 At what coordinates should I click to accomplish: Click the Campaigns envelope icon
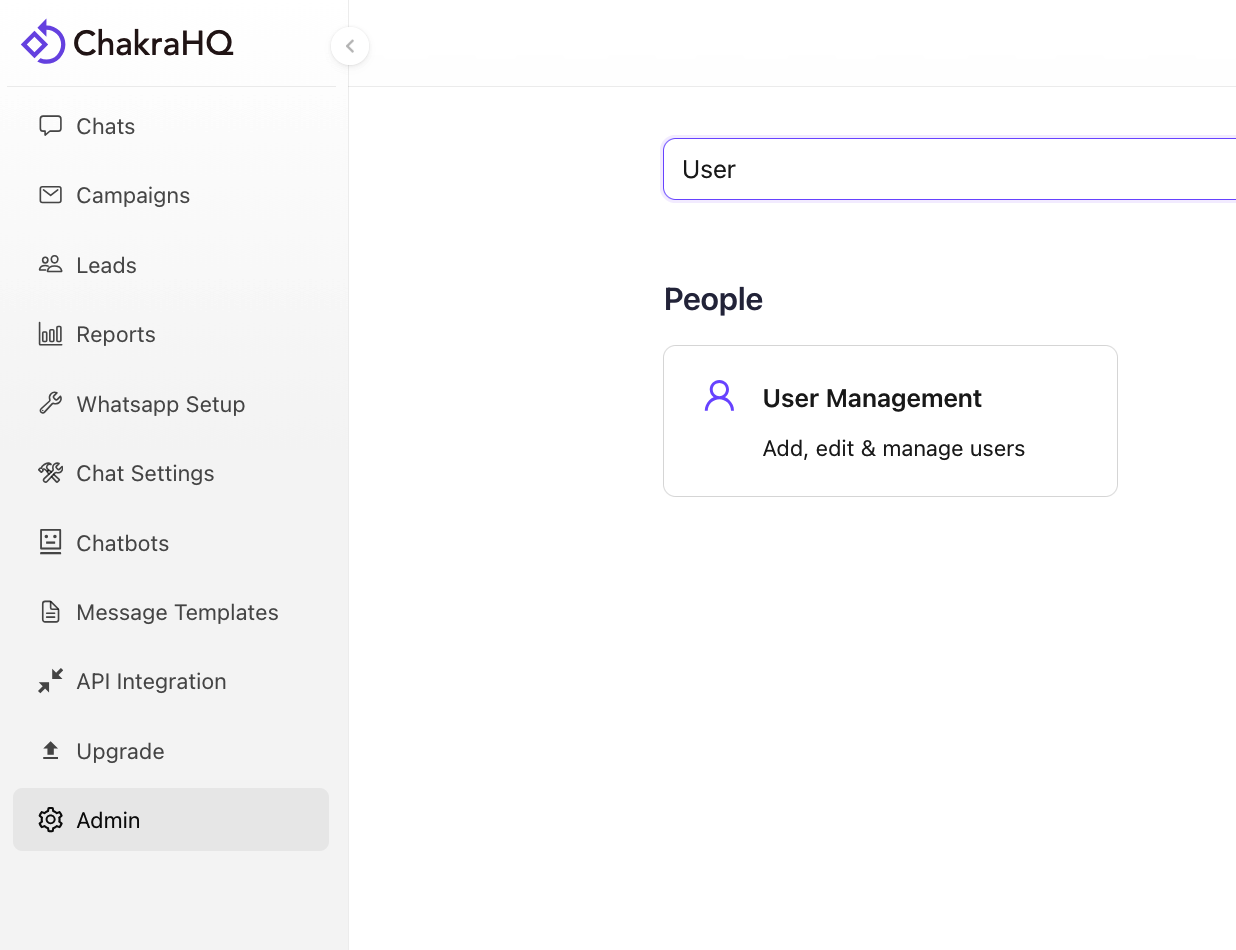click(x=51, y=194)
